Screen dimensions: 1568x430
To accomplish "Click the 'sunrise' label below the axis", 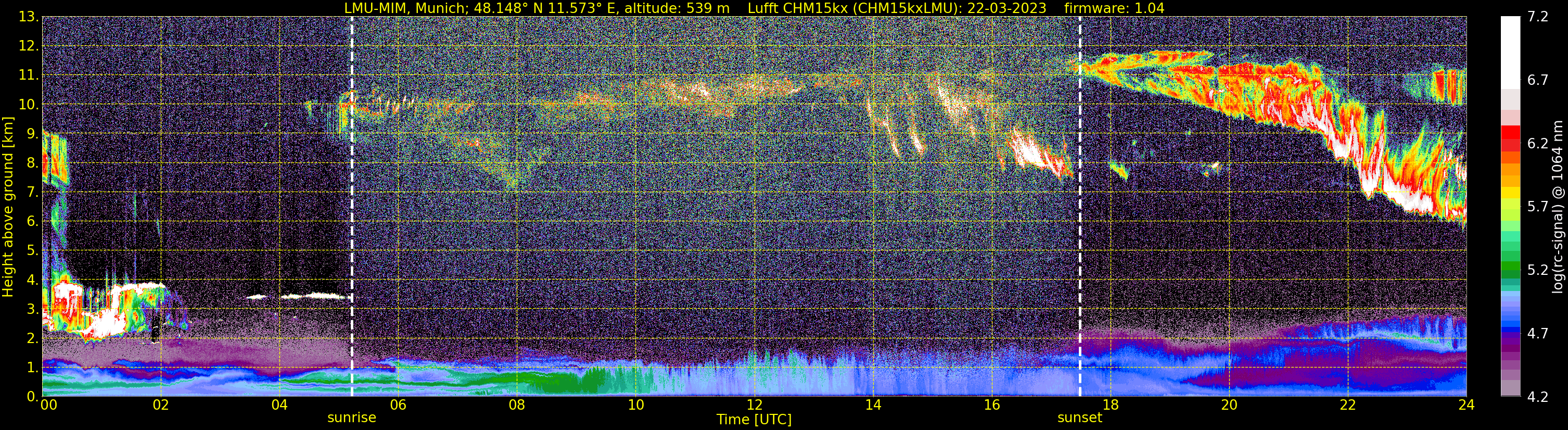I will pyautogui.click(x=352, y=418).
